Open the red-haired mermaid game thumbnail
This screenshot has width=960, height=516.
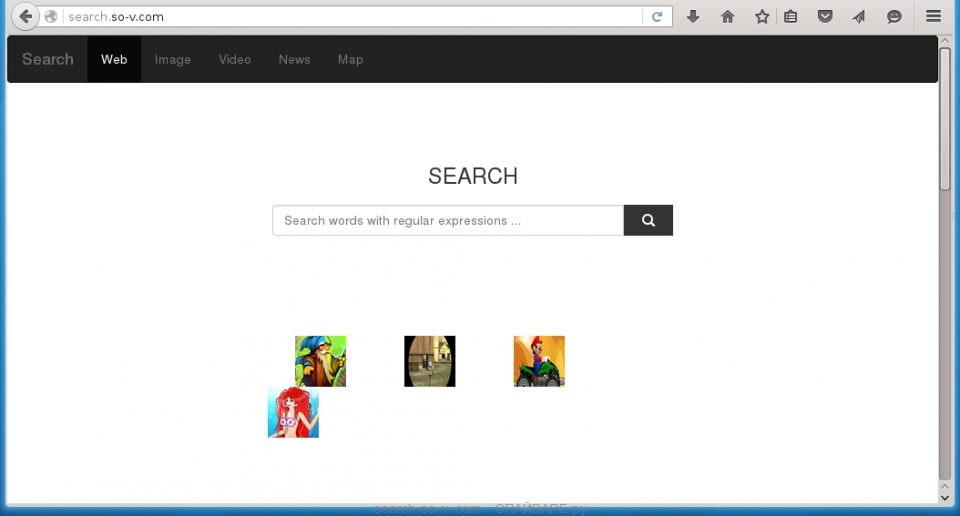point(293,413)
